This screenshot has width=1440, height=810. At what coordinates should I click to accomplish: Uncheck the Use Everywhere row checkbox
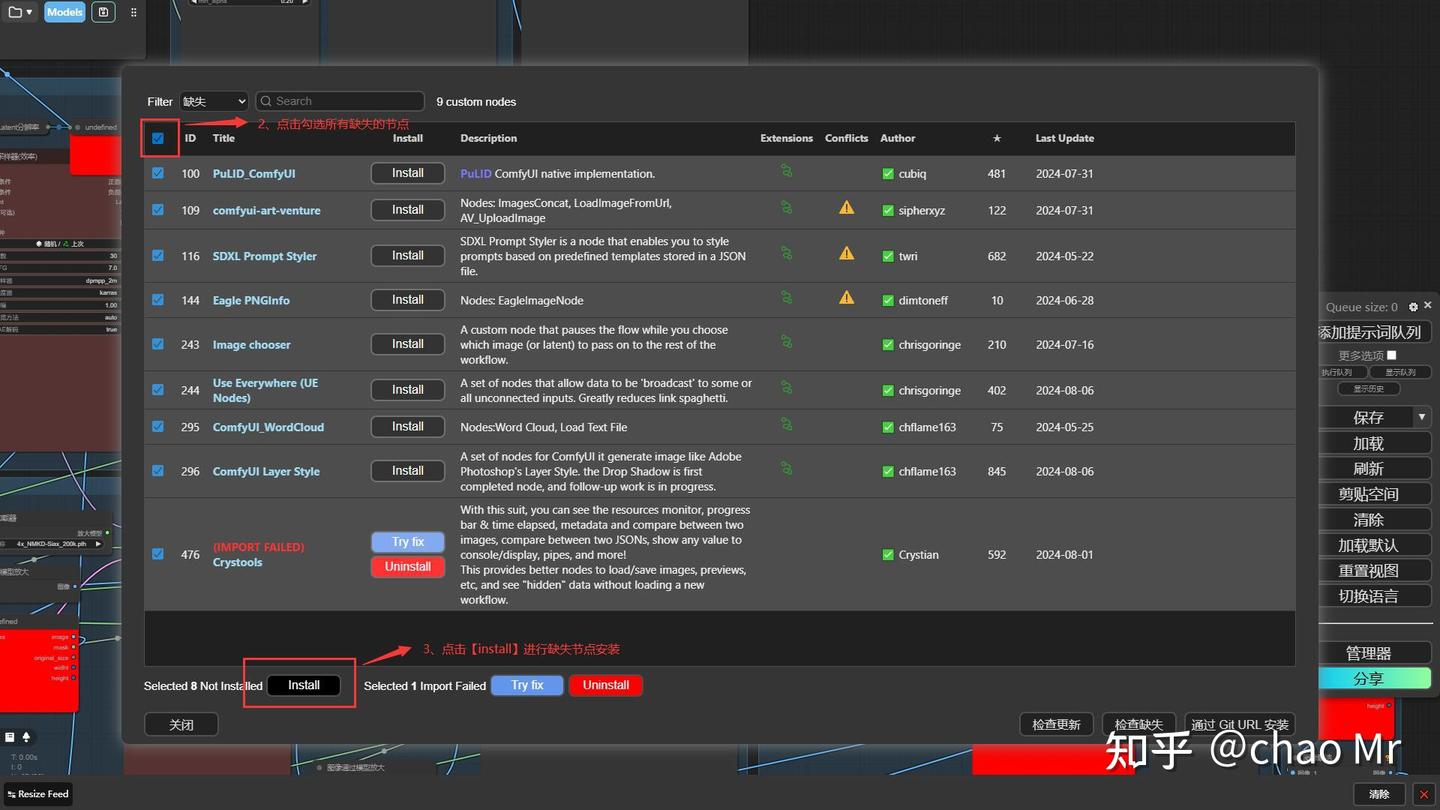(158, 390)
